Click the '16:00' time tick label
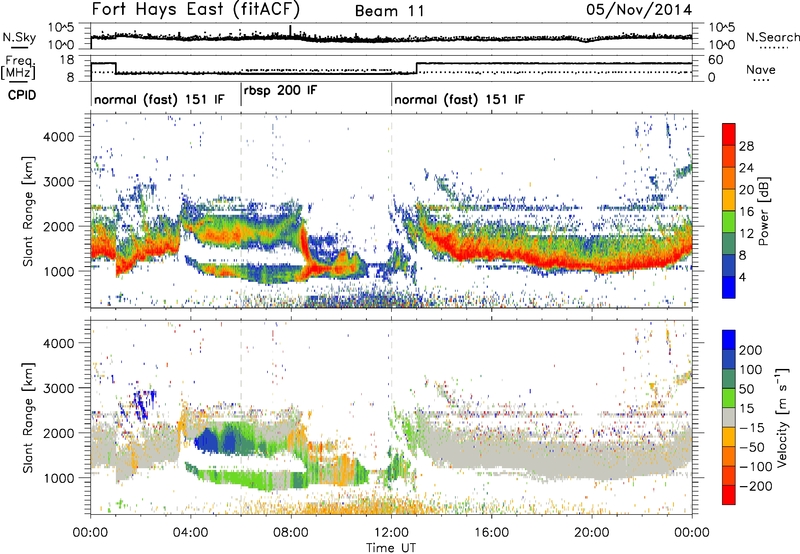800x554 pixels. (x=491, y=533)
